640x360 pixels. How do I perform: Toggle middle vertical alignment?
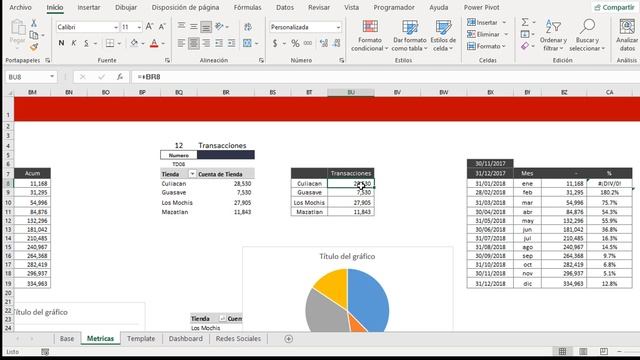[193, 27]
